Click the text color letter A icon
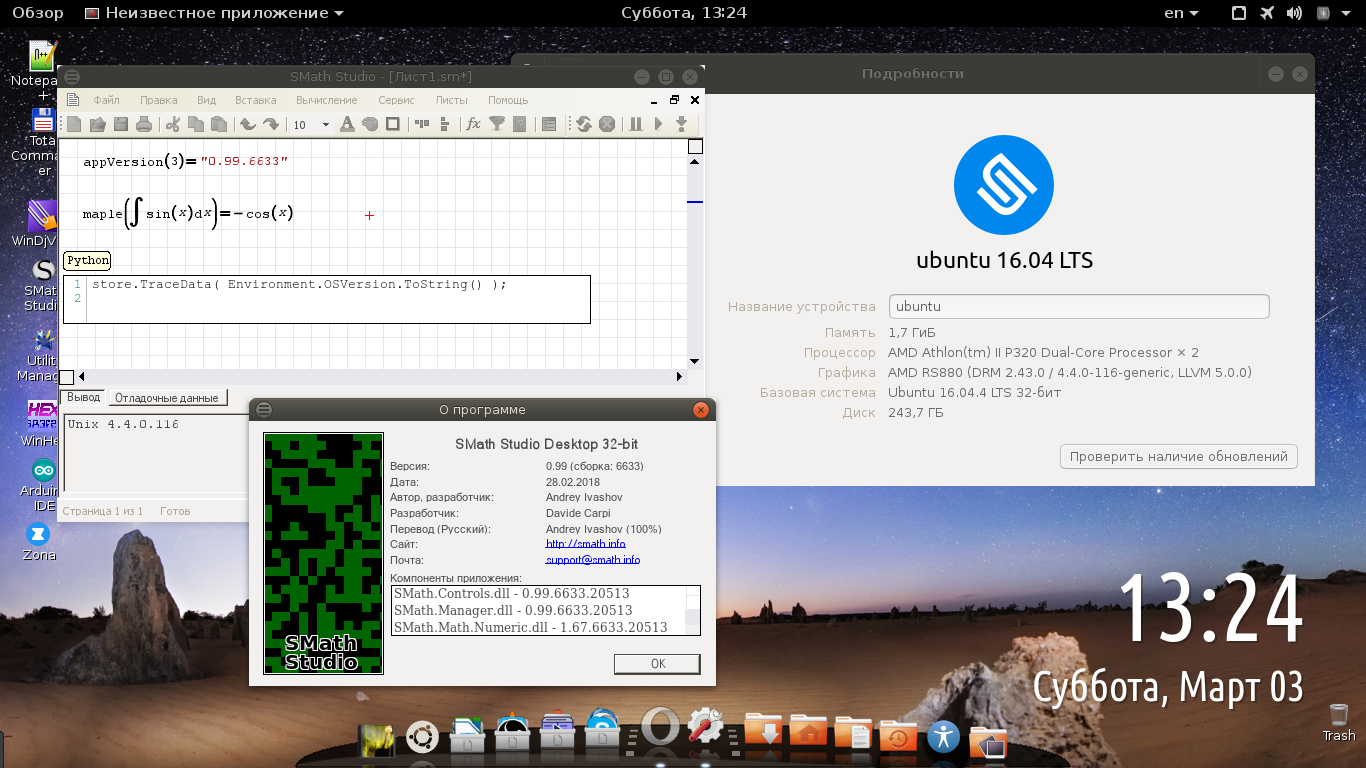 [x=347, y=124]
